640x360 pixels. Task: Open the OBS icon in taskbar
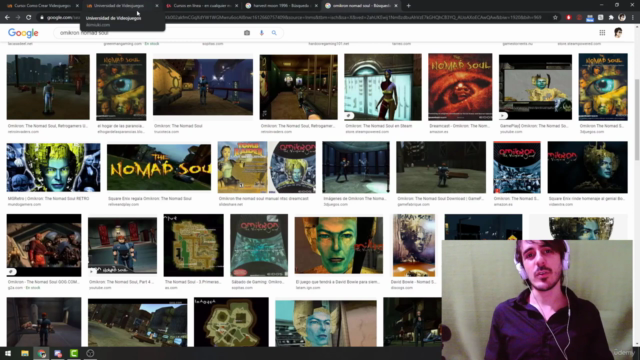90,353
